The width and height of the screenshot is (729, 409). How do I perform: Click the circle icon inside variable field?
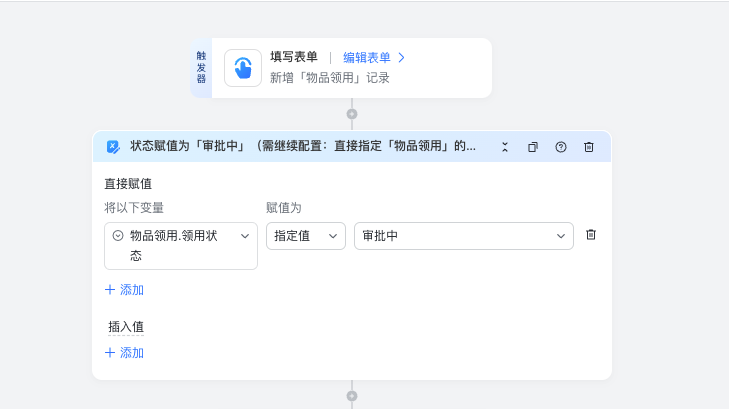pyautogui.click(x=118, y=236)
